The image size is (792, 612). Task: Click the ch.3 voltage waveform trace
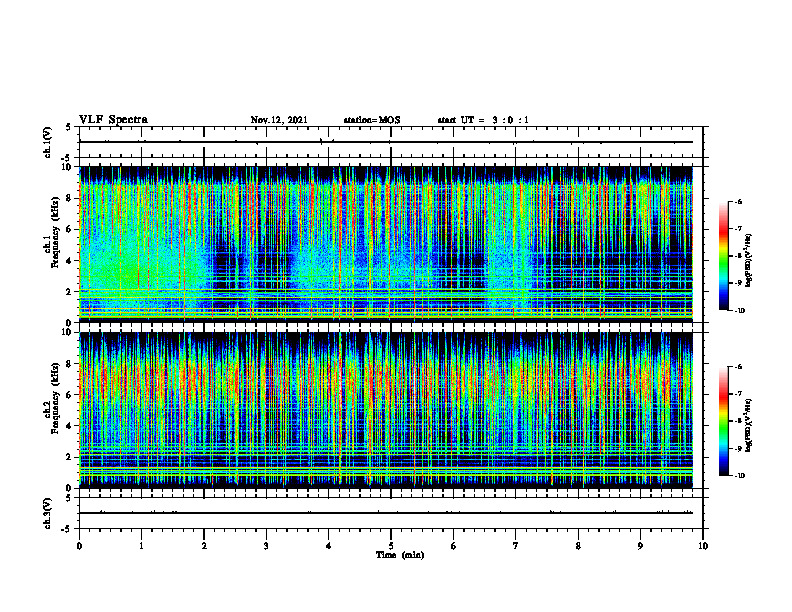click(x=386, y=513)
